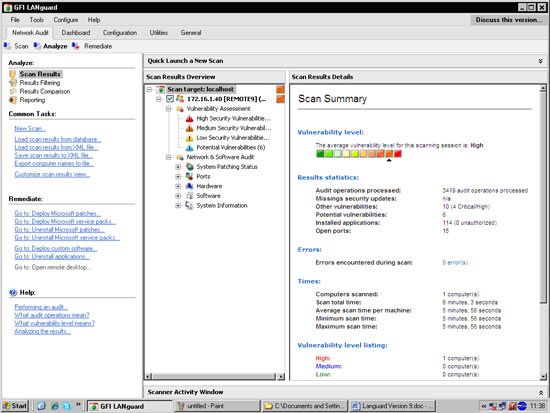Click the GFI LANguard title bar icon

click(x=8, y=7)
